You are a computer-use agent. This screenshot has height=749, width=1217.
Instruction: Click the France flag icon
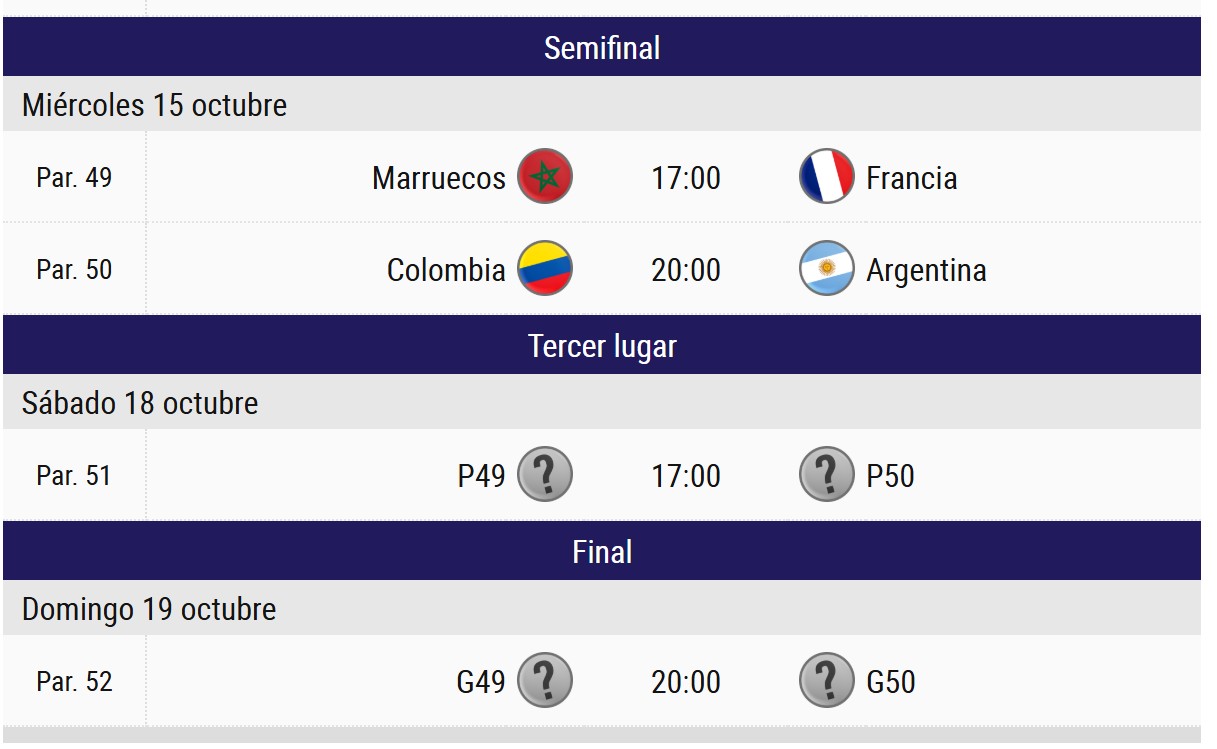point(827,177)
